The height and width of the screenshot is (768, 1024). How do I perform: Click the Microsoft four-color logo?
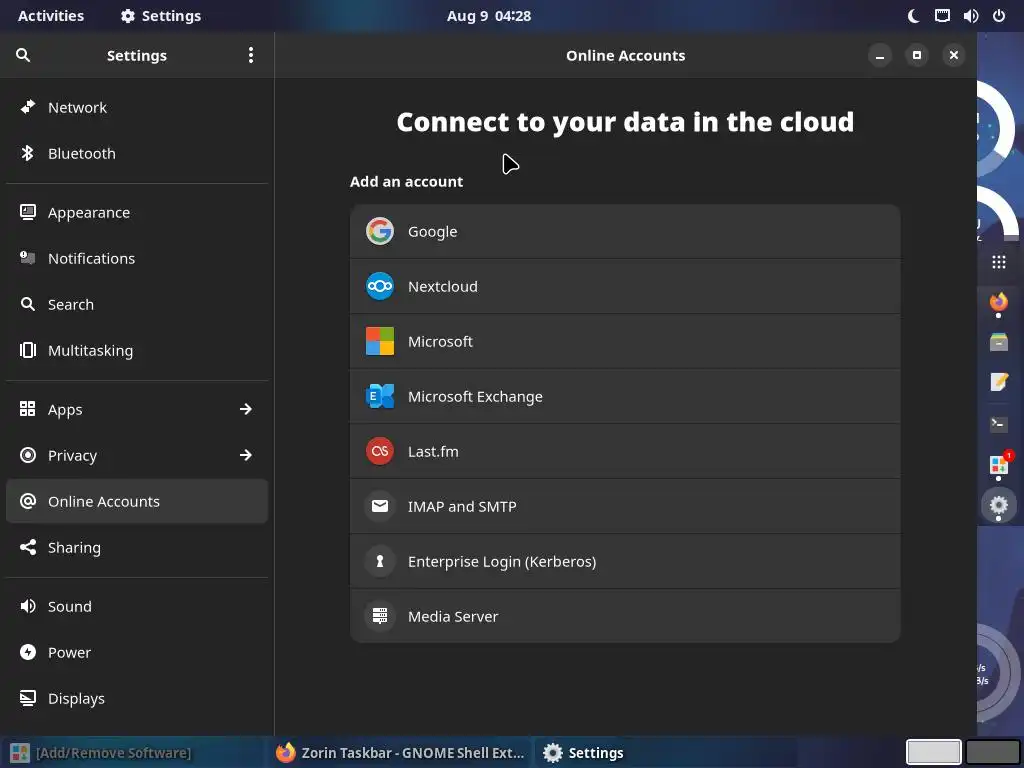[x=380, y=341]
